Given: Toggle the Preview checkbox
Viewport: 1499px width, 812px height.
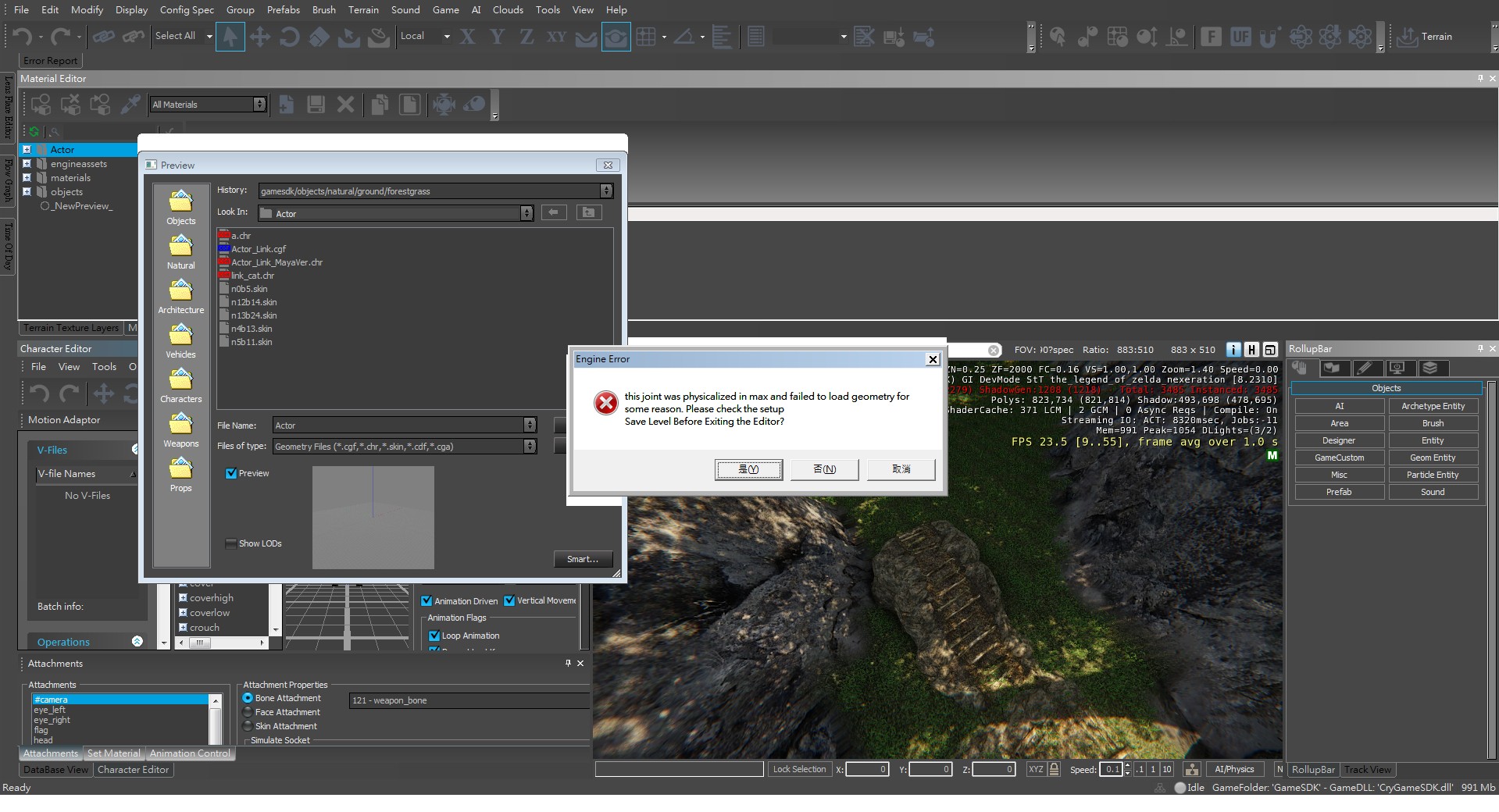Looking at the screenshot, I should coord(231,473).
